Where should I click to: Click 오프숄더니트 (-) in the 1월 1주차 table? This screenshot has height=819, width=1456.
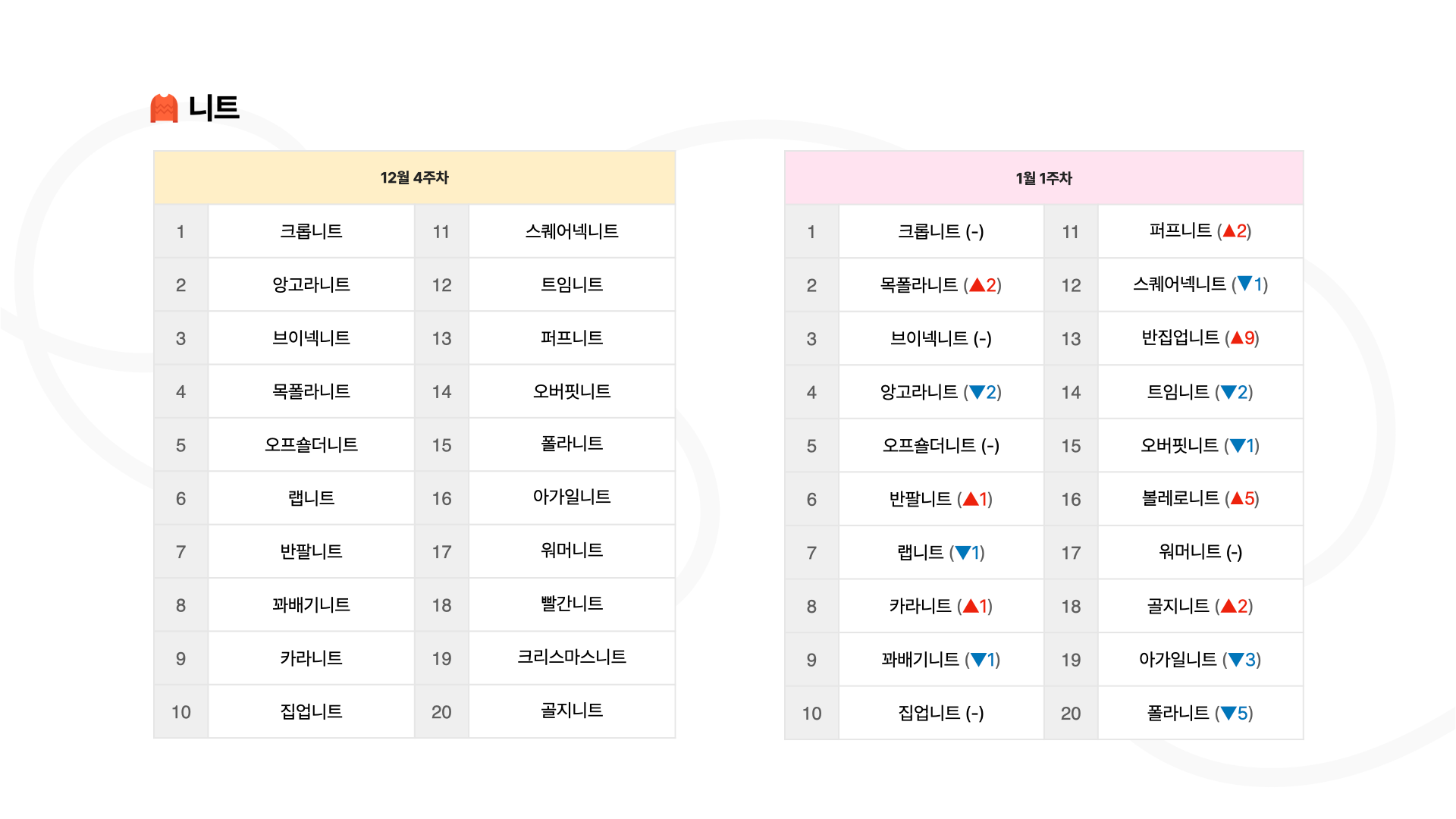click(x=940, y=446)
